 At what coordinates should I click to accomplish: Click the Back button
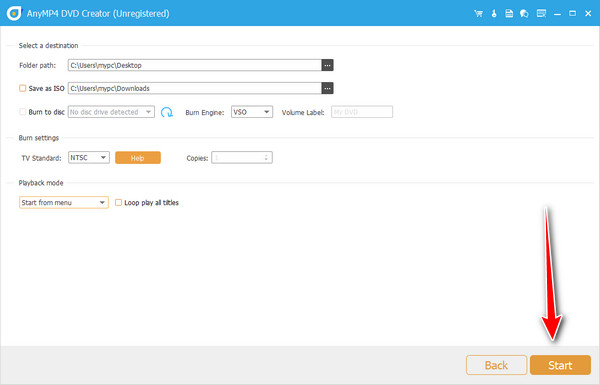coord(496,365)
